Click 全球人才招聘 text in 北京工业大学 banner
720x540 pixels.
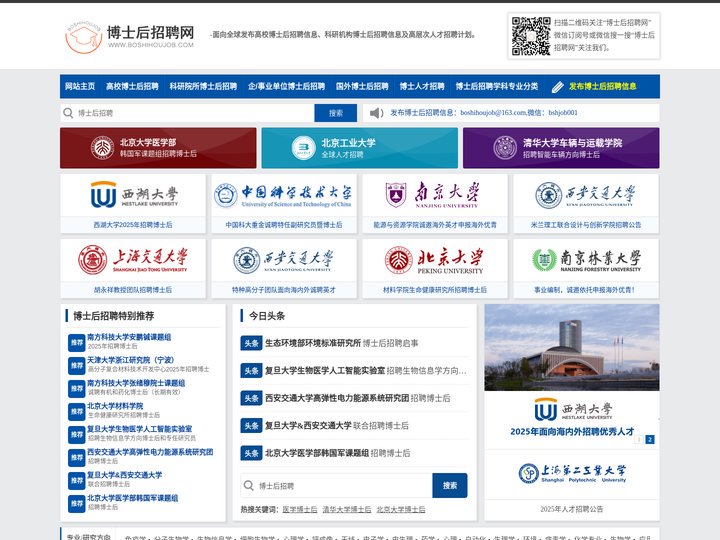343,155
